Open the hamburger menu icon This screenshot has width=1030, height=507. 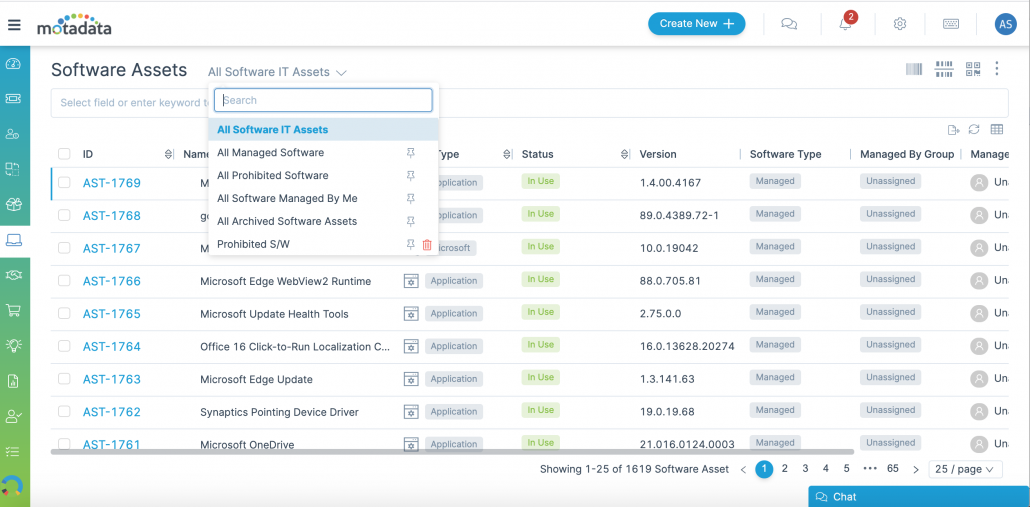(14, 25)
